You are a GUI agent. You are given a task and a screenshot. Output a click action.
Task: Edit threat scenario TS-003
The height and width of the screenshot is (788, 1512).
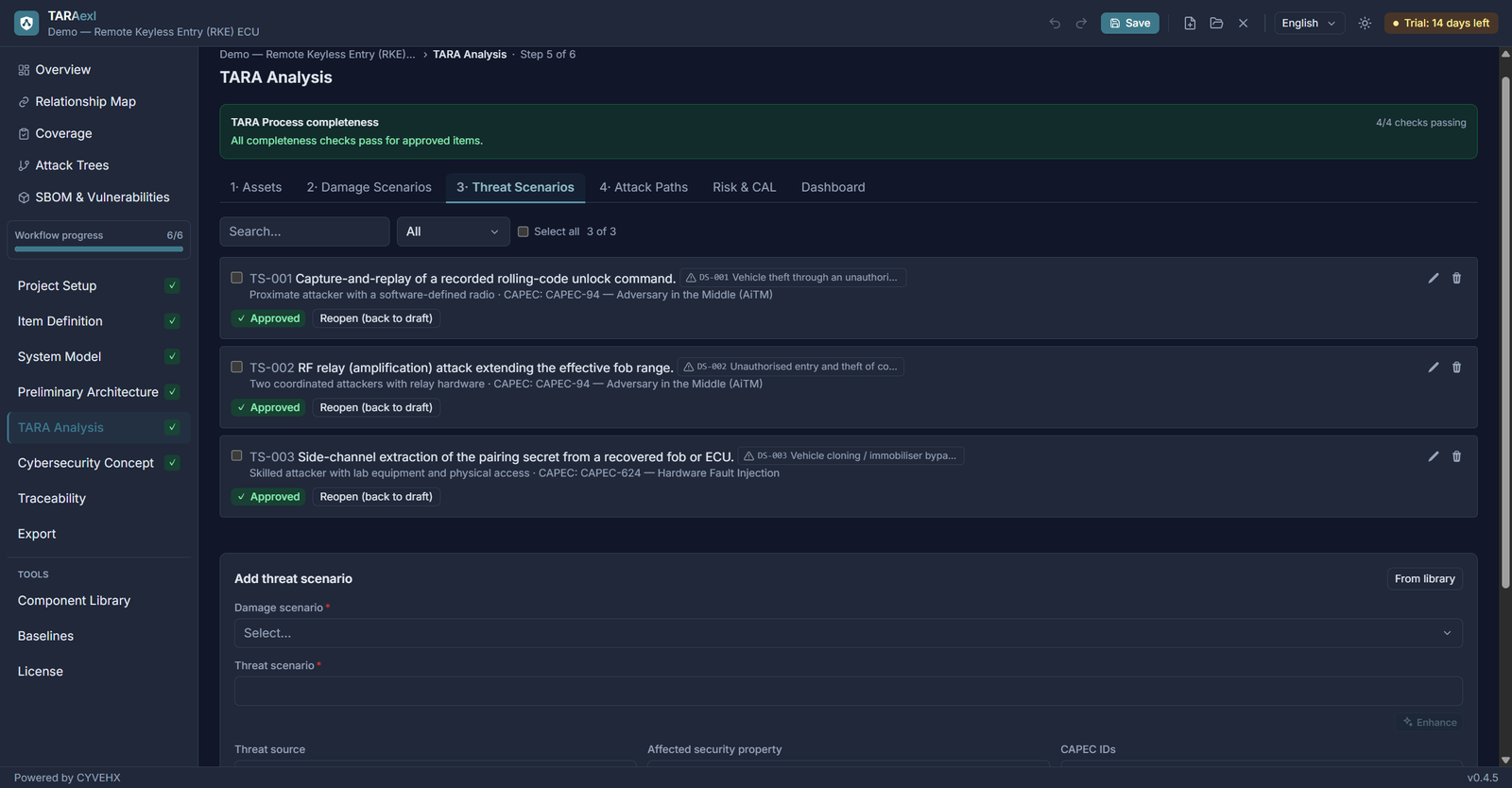tap(1434, 456)
